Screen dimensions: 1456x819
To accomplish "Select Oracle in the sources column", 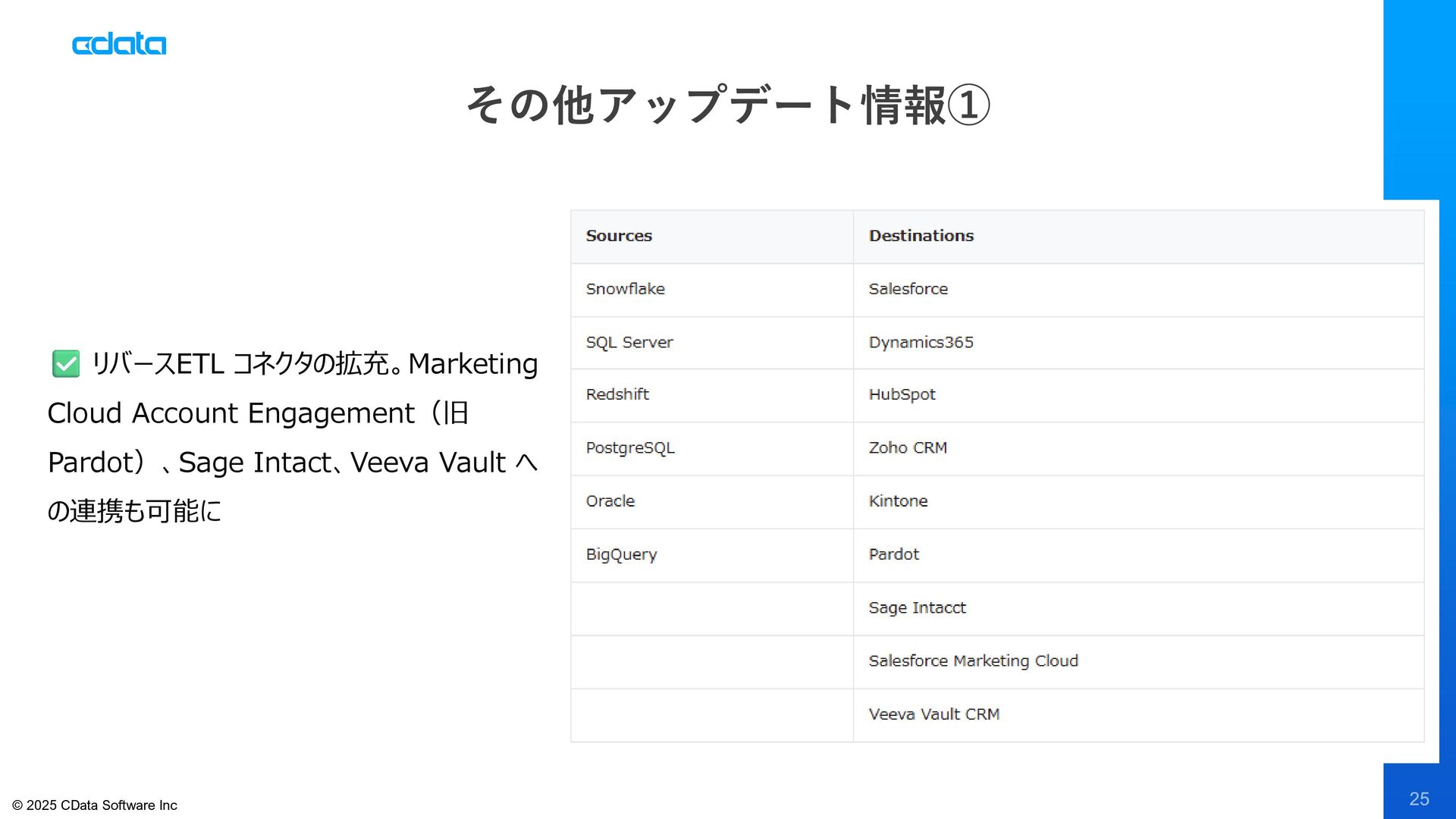I will [x=610, y=501].
